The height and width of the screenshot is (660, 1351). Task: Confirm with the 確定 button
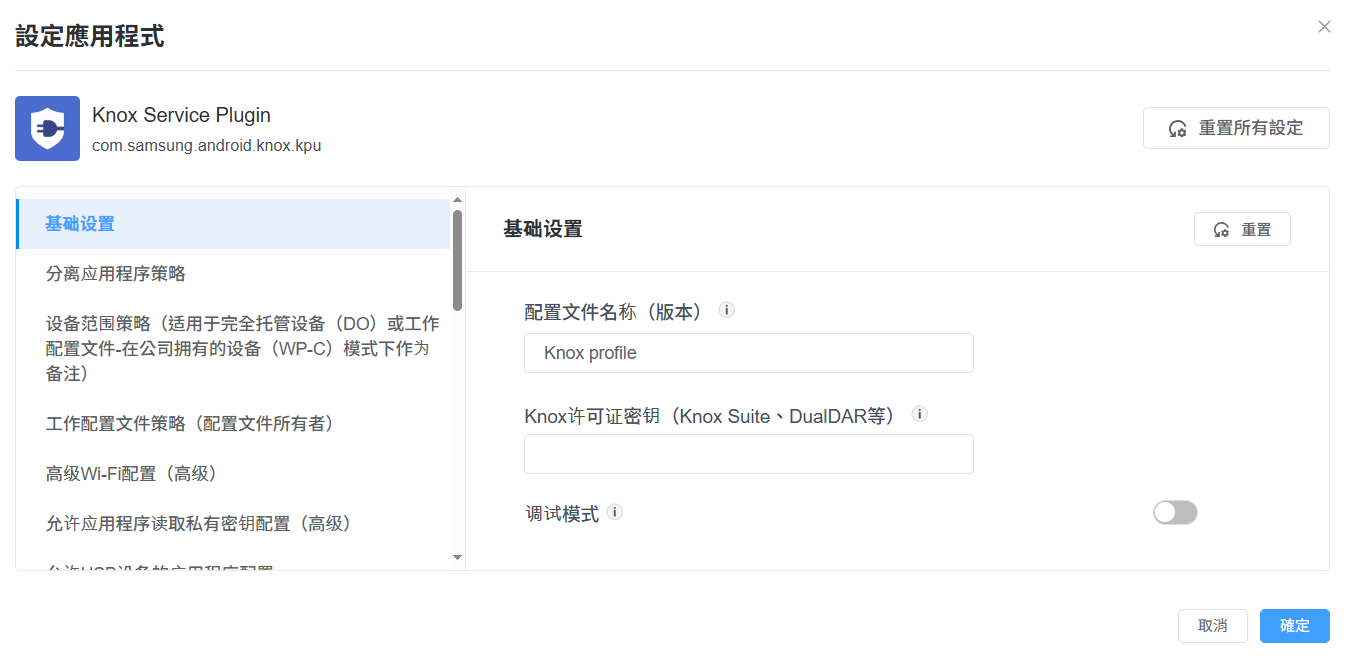point(1295,626)
